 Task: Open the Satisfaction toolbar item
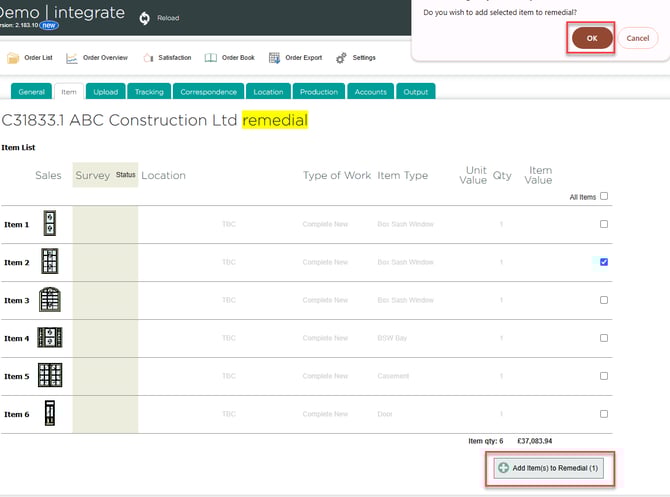(149, 58)
